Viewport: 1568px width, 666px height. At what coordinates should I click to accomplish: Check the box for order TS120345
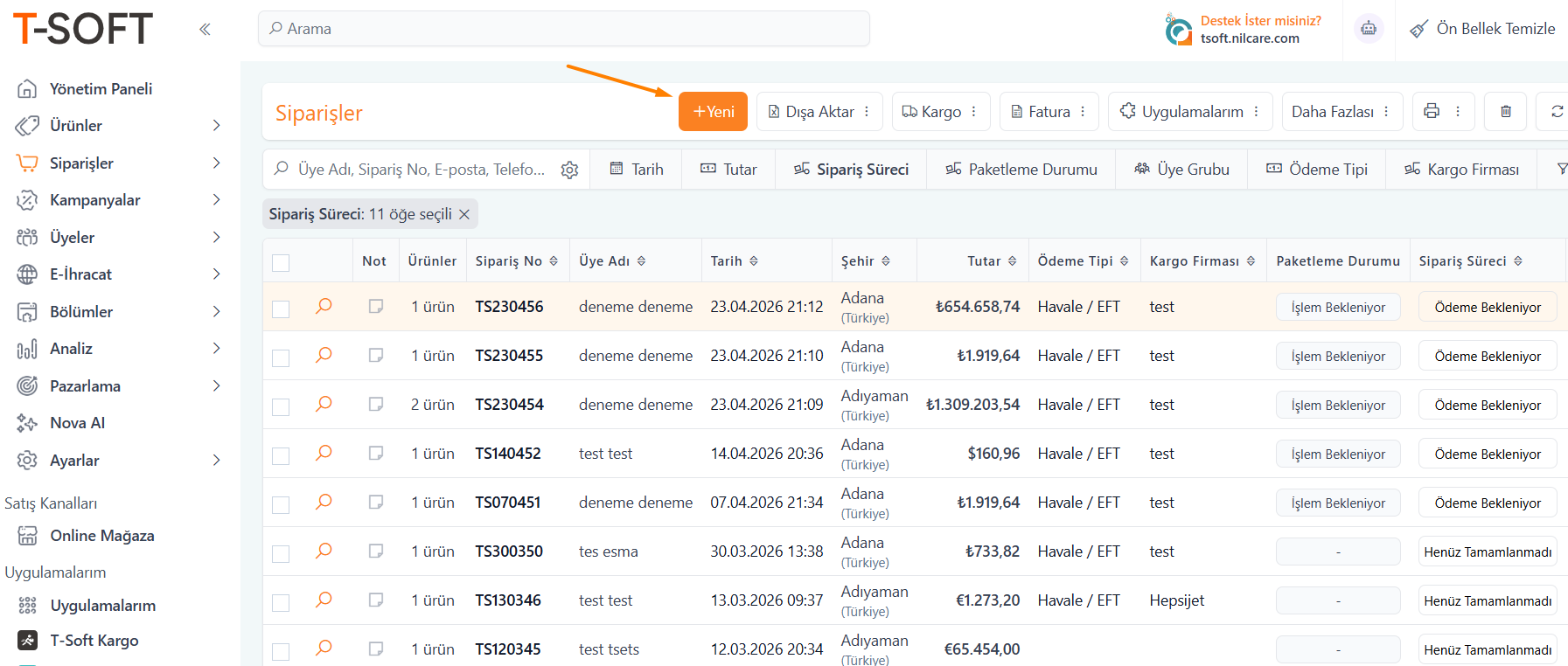281,651
